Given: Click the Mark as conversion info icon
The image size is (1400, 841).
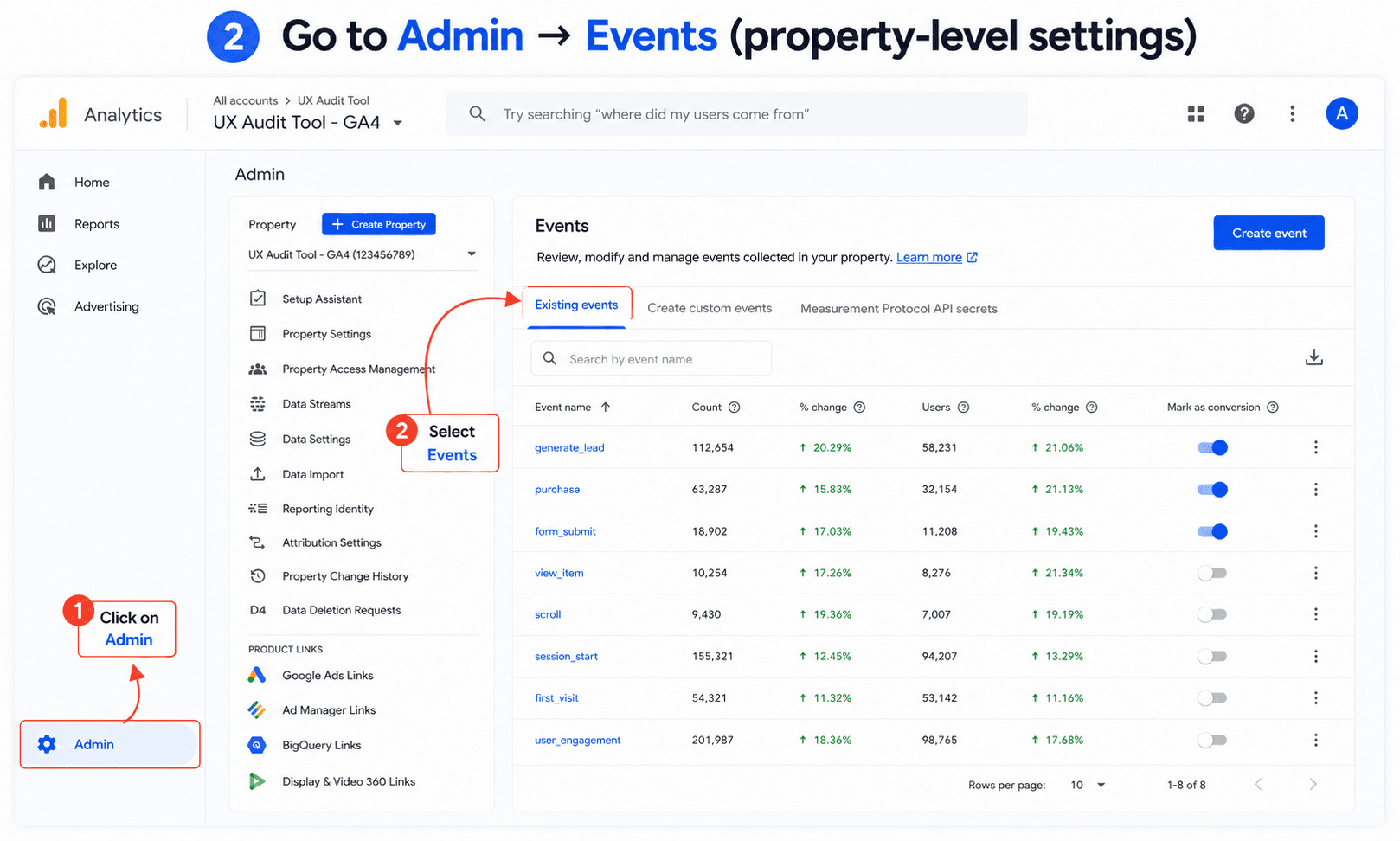Looking at the screenshot, I should pos(1272,408).
